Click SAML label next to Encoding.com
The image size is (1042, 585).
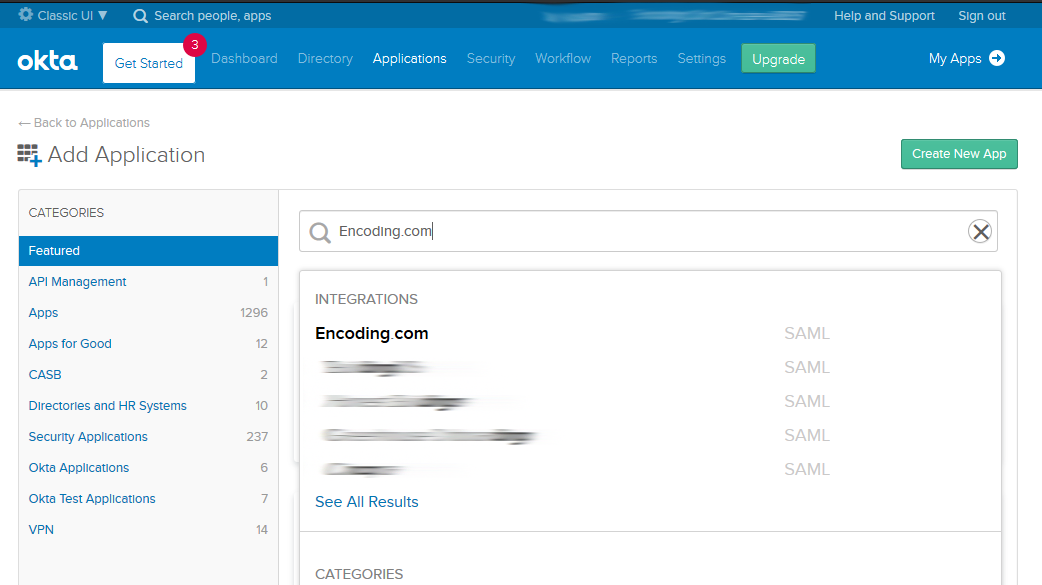click(807, 333)
